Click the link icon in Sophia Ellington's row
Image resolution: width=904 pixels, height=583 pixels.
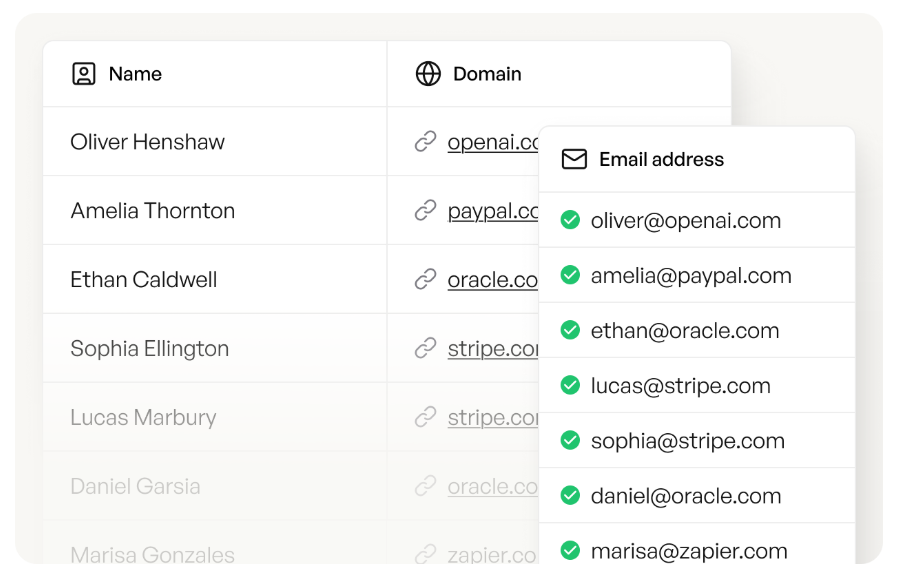(426, 349)
